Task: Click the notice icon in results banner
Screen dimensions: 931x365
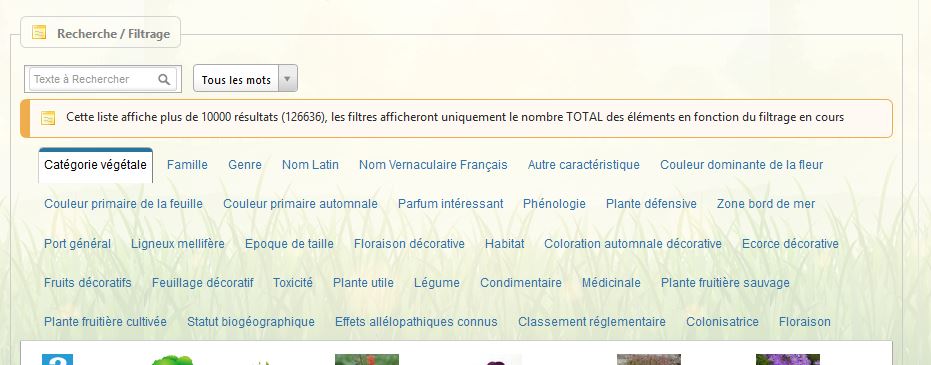Action: tap(48, 118)
